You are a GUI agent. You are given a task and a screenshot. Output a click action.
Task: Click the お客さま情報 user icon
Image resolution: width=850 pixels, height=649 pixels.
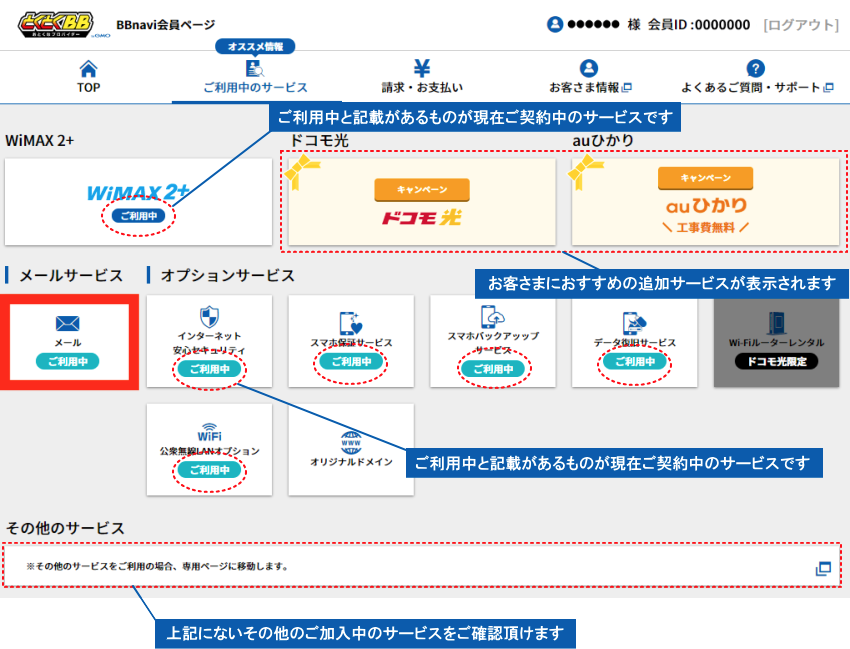589,68
